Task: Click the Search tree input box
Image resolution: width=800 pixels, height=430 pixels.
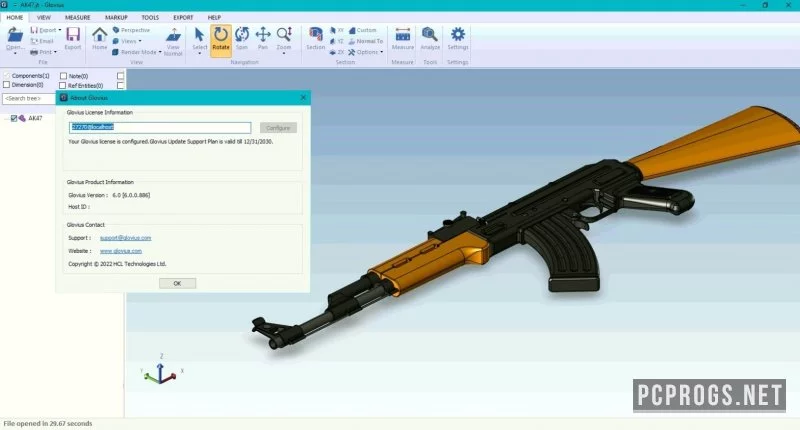Action: tap(29, 98)
